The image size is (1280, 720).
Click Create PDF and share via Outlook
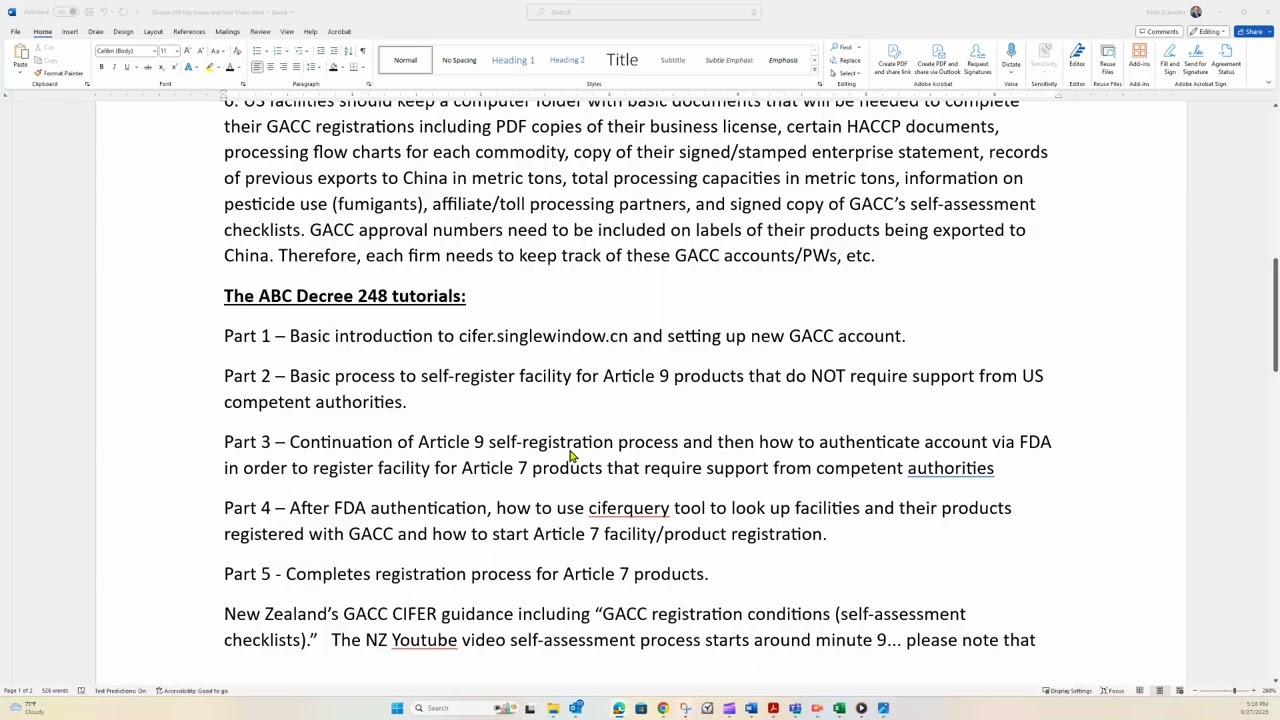[x=937, y=60]
